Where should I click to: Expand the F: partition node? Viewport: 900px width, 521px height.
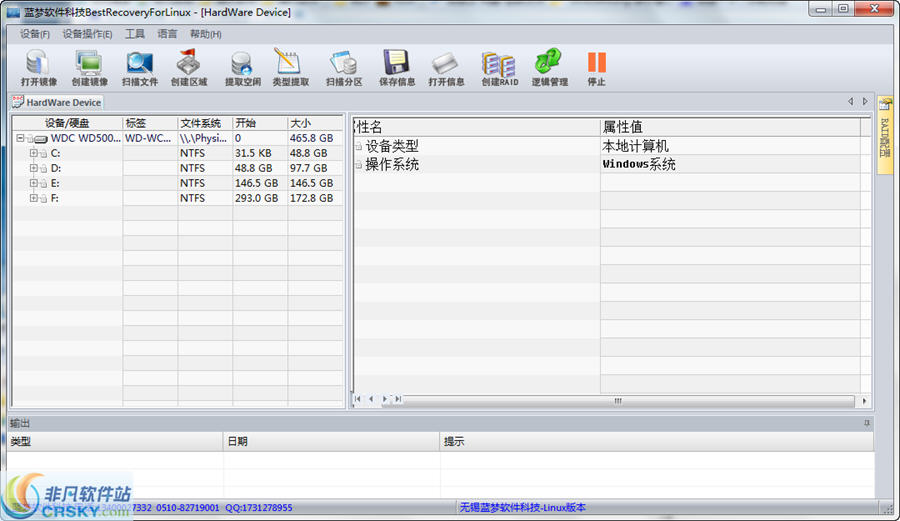33,198
